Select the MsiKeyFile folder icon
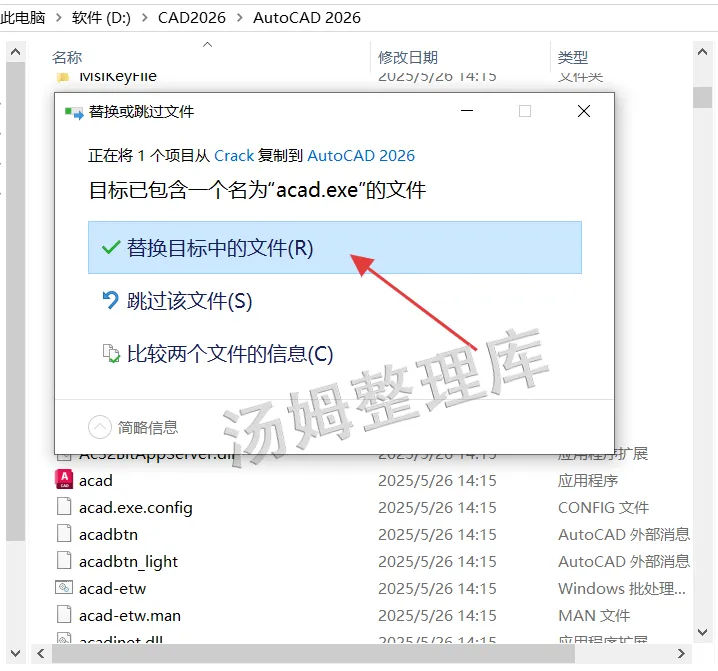Image resolution: width=718 pixels, height=671 pixels. (x=63, y=76)
